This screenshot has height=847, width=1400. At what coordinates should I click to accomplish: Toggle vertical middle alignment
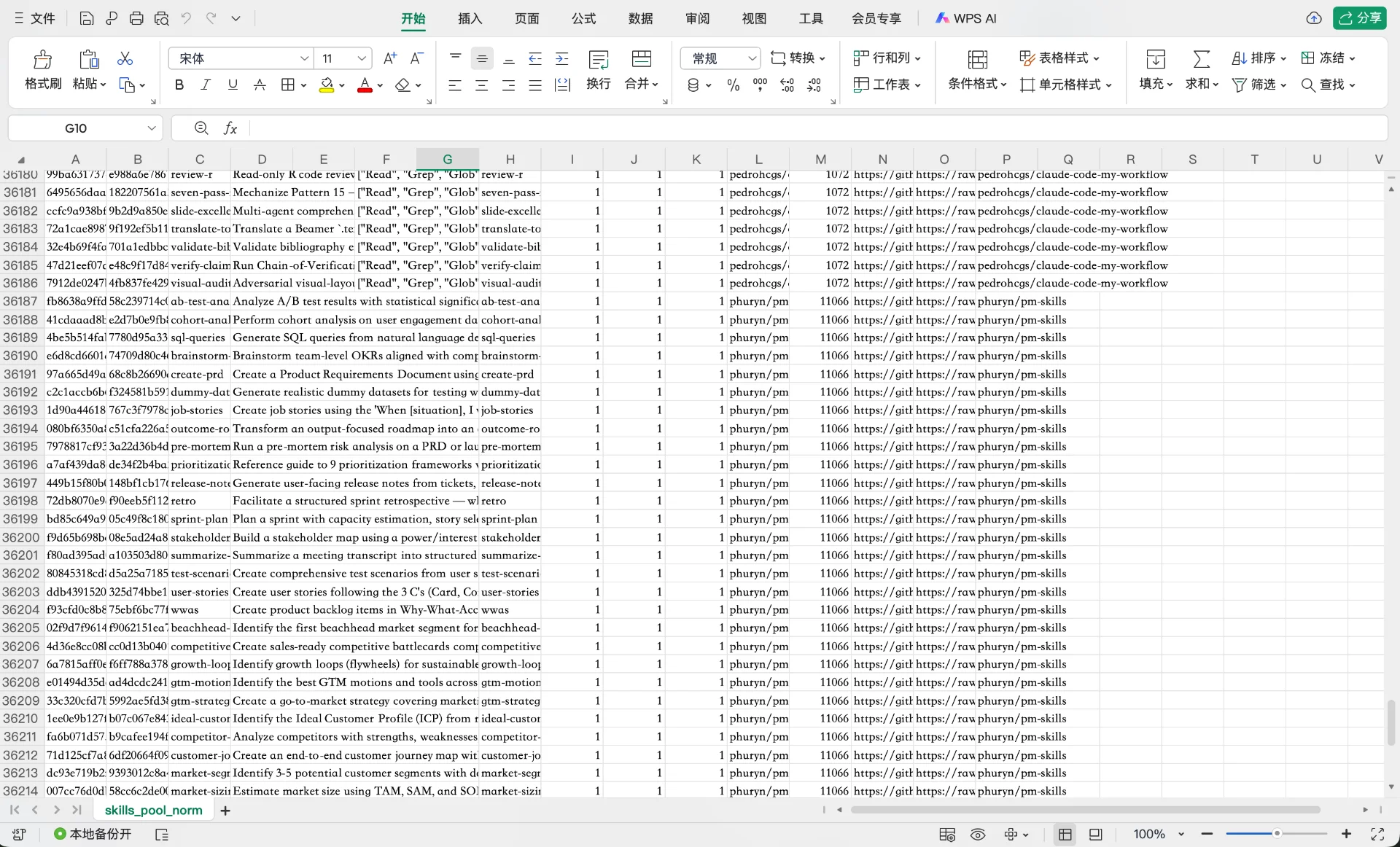tap(482, 58)
